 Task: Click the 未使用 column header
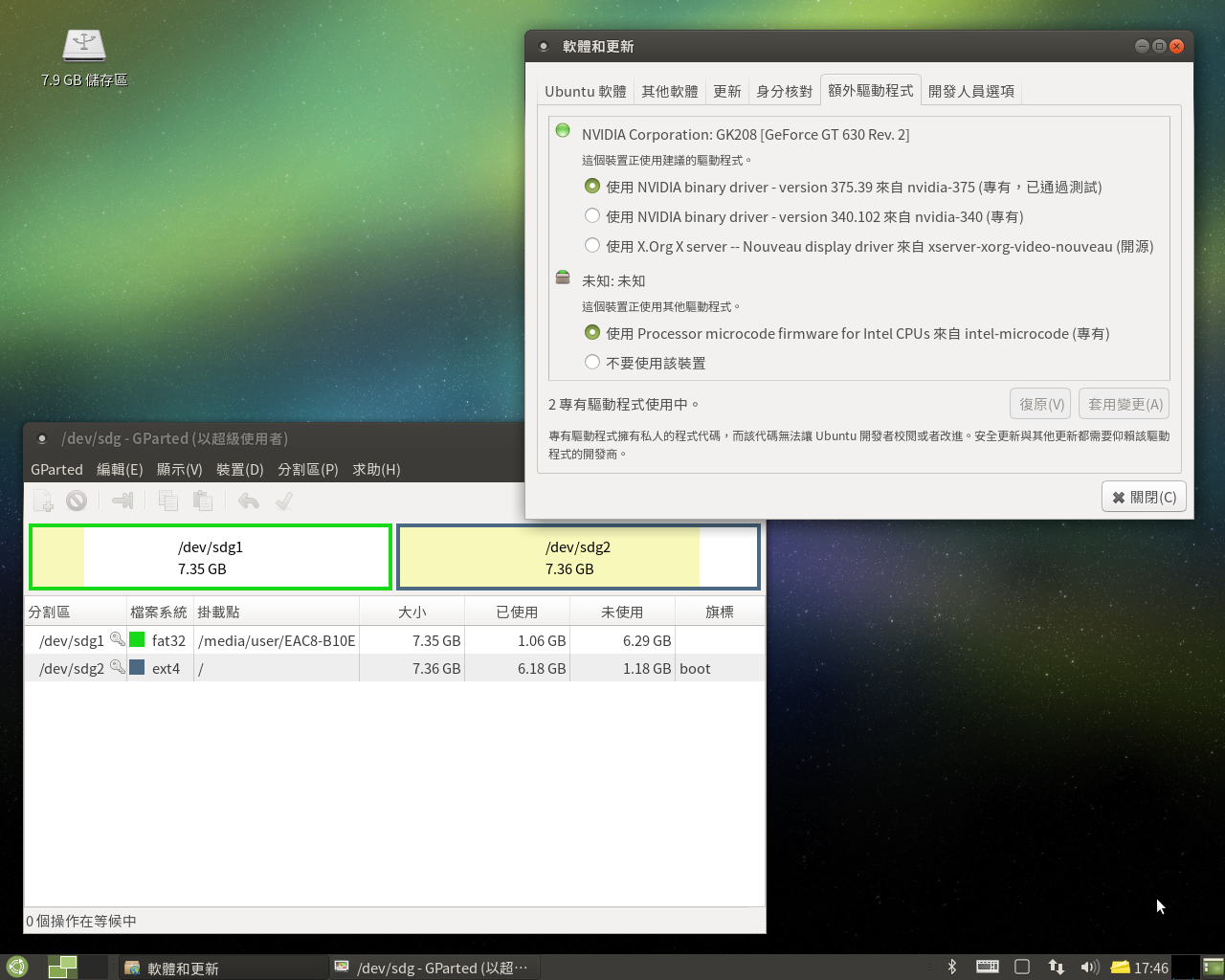point(622,612)
